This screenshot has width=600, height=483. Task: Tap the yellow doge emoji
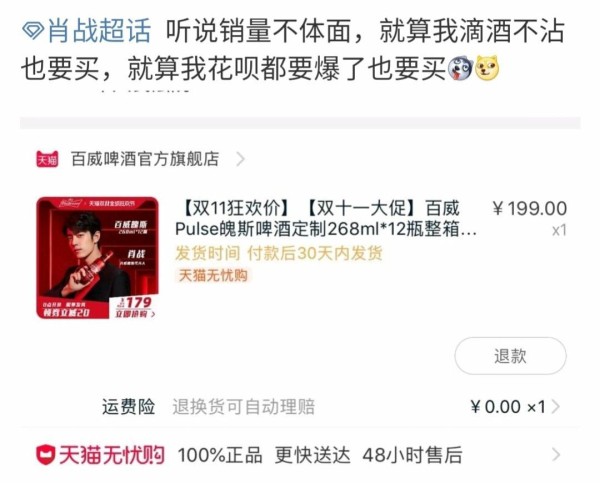[487, 69]
